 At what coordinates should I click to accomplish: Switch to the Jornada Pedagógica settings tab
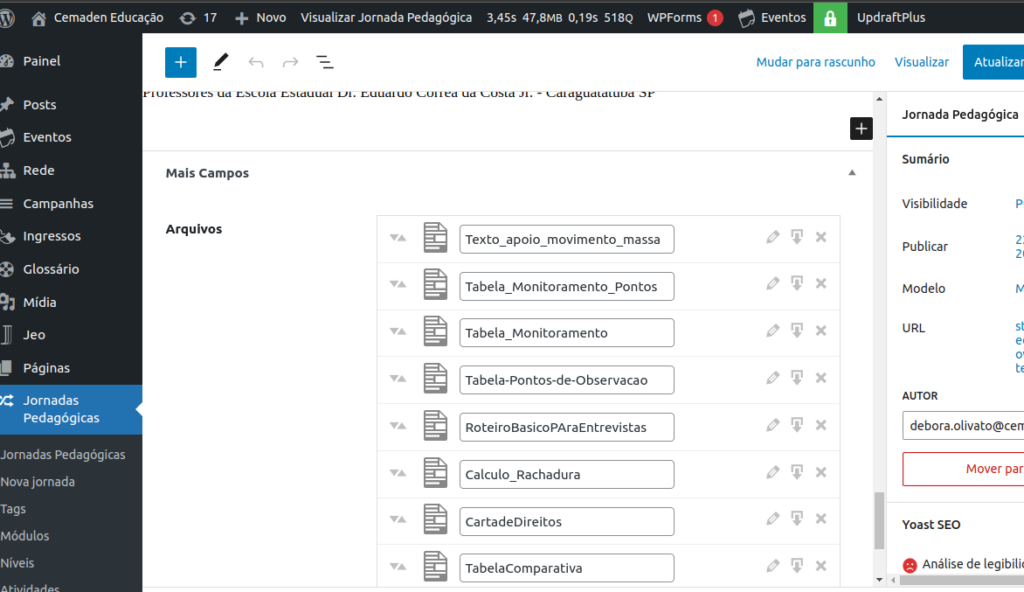(x=959, y=115)
